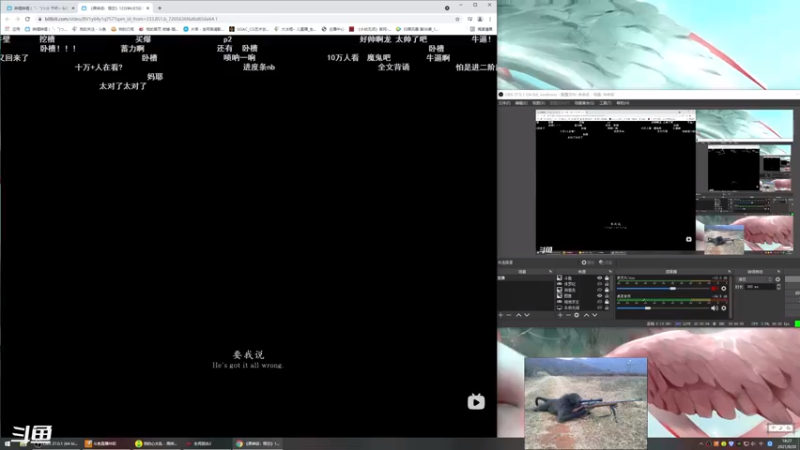Image resolution: width=800 pixels, height=450 pixels.
Task: Open the OBS Help menu
Action: [x=622, y=103]
